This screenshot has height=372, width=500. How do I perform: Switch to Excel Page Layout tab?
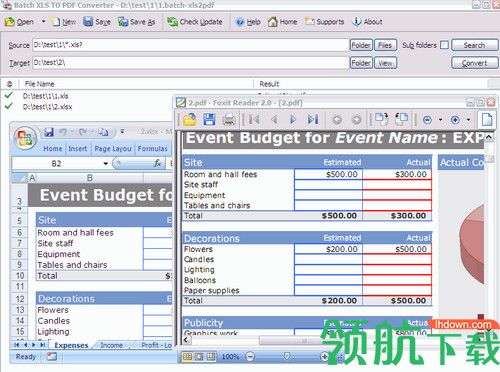pos(113,149)
